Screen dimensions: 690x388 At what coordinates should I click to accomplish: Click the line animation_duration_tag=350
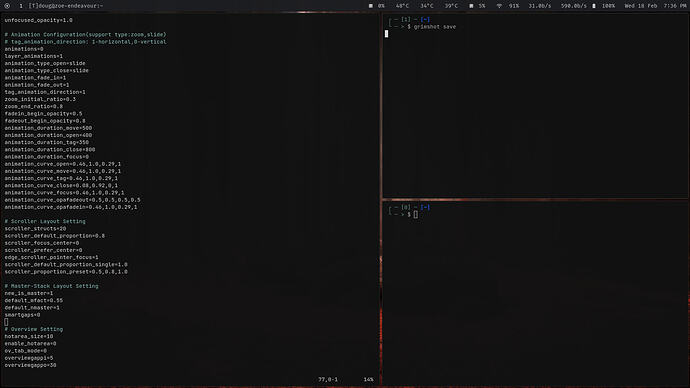pyautogui.click(x=47, y=143)
